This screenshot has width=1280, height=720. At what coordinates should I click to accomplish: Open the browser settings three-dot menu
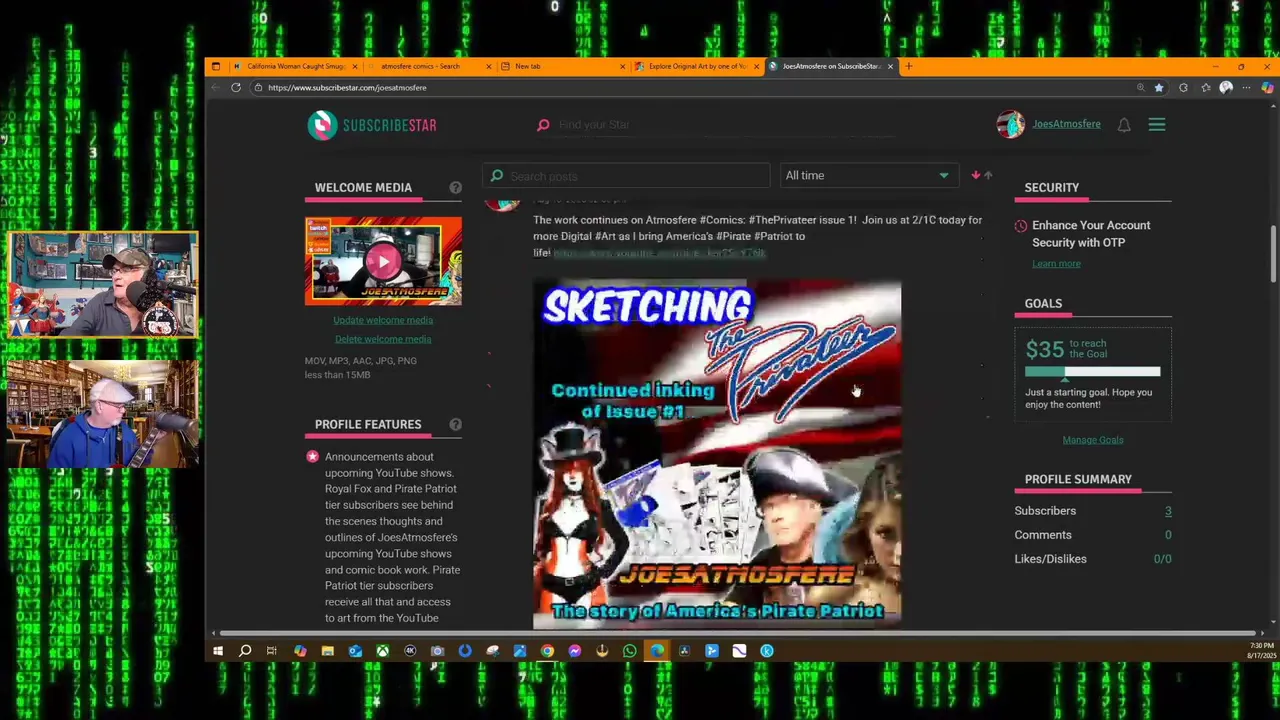pyautogui.click(x=1246, y=88)
